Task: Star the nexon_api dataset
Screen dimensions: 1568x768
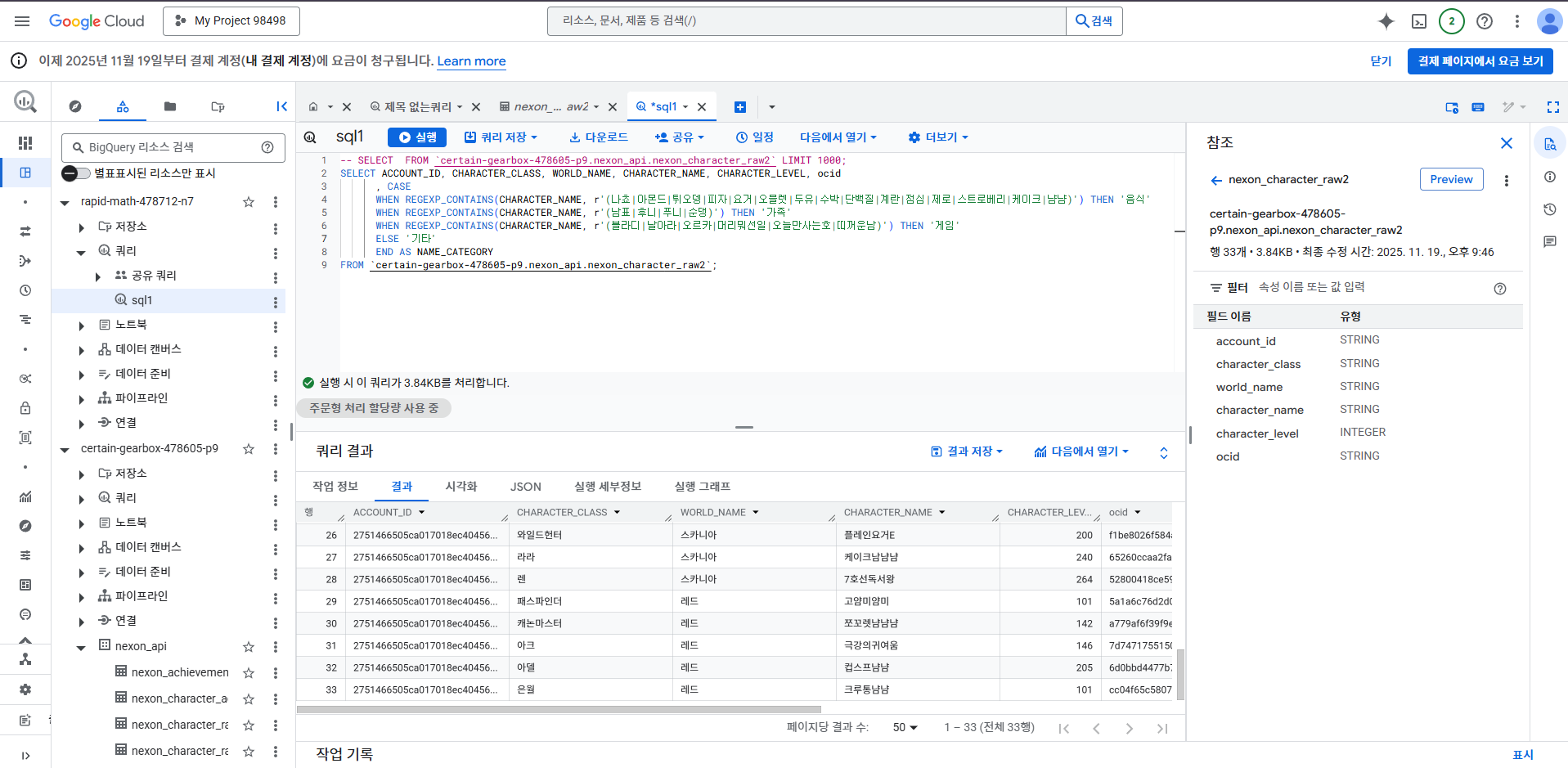Action: click(x=249, y=647)
